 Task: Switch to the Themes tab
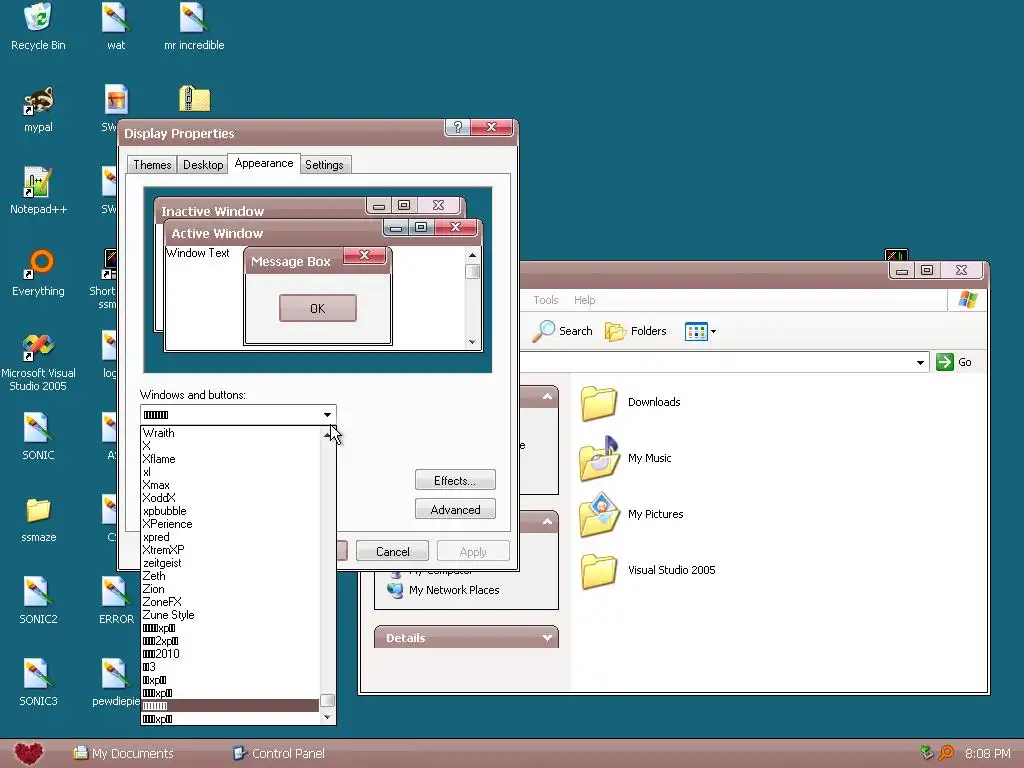[x=152, y=165]
